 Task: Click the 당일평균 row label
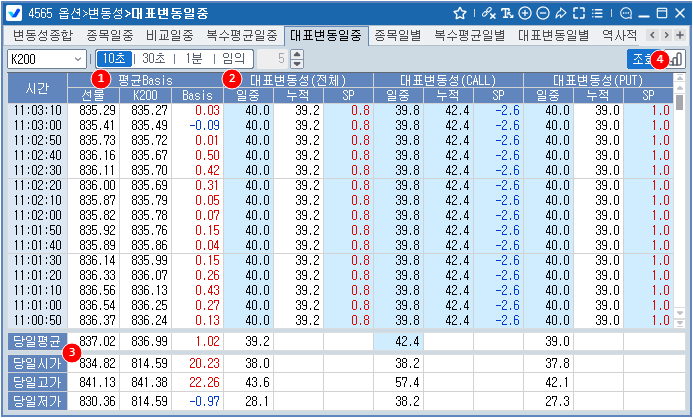(34, 342)
